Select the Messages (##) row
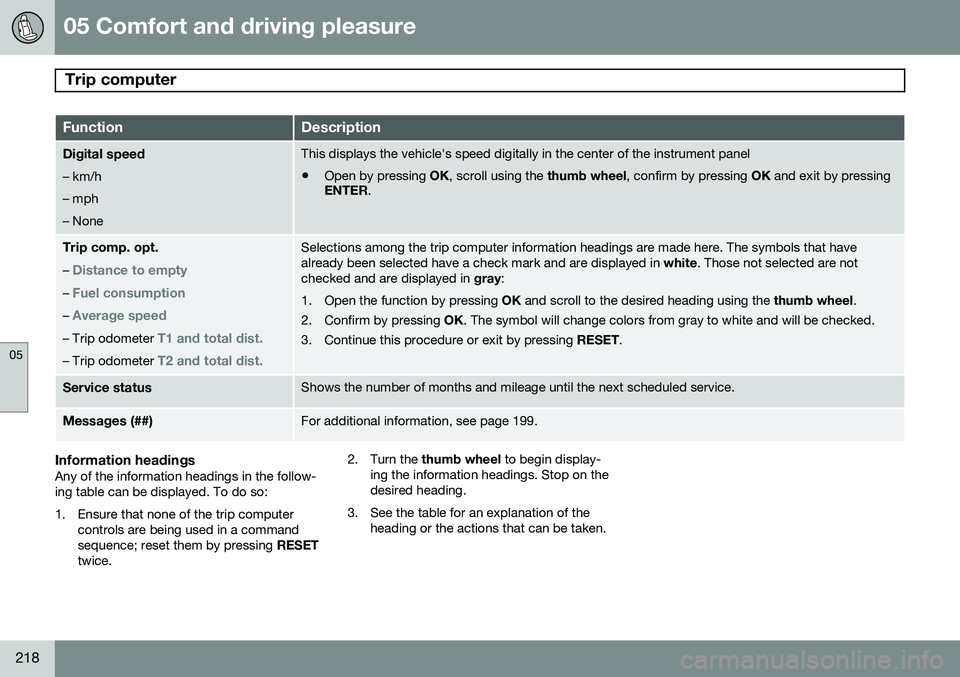This screenshot has height=677, width=960. tap(107, 422)
